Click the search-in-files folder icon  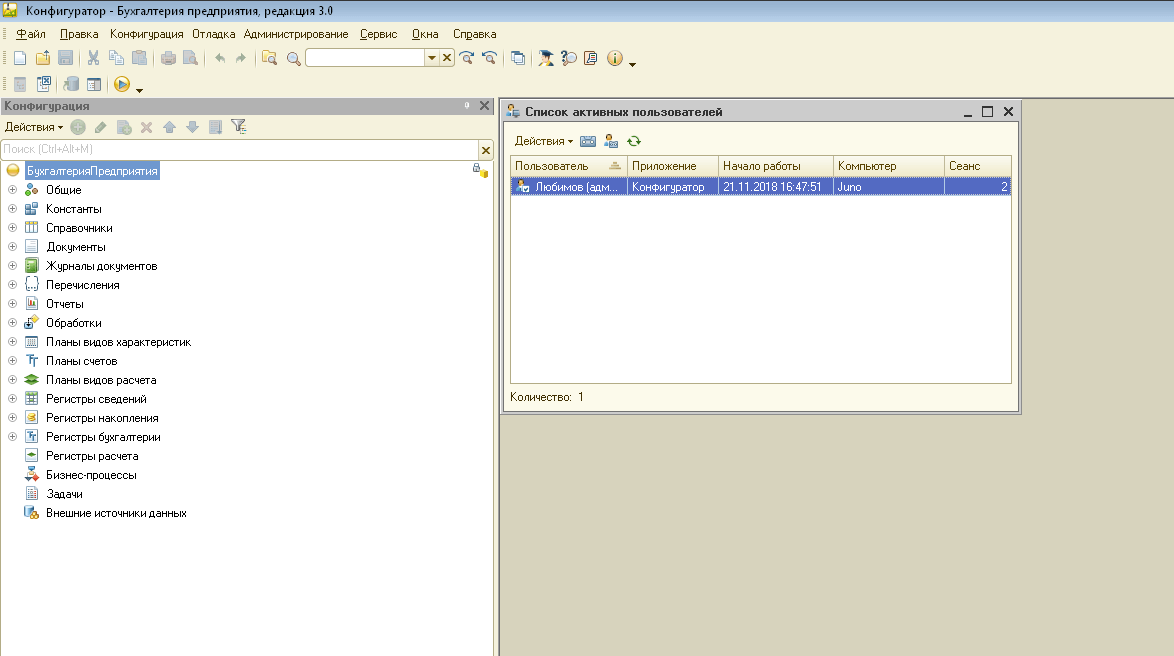[x=270, y=58]
